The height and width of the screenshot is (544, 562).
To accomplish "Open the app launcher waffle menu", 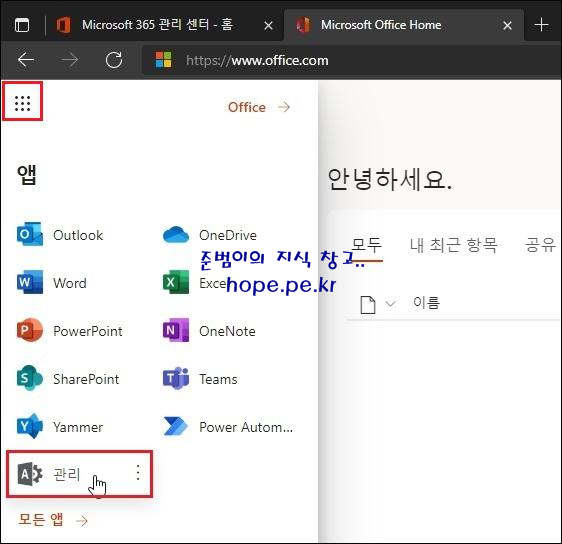I will tap(23, 104).
